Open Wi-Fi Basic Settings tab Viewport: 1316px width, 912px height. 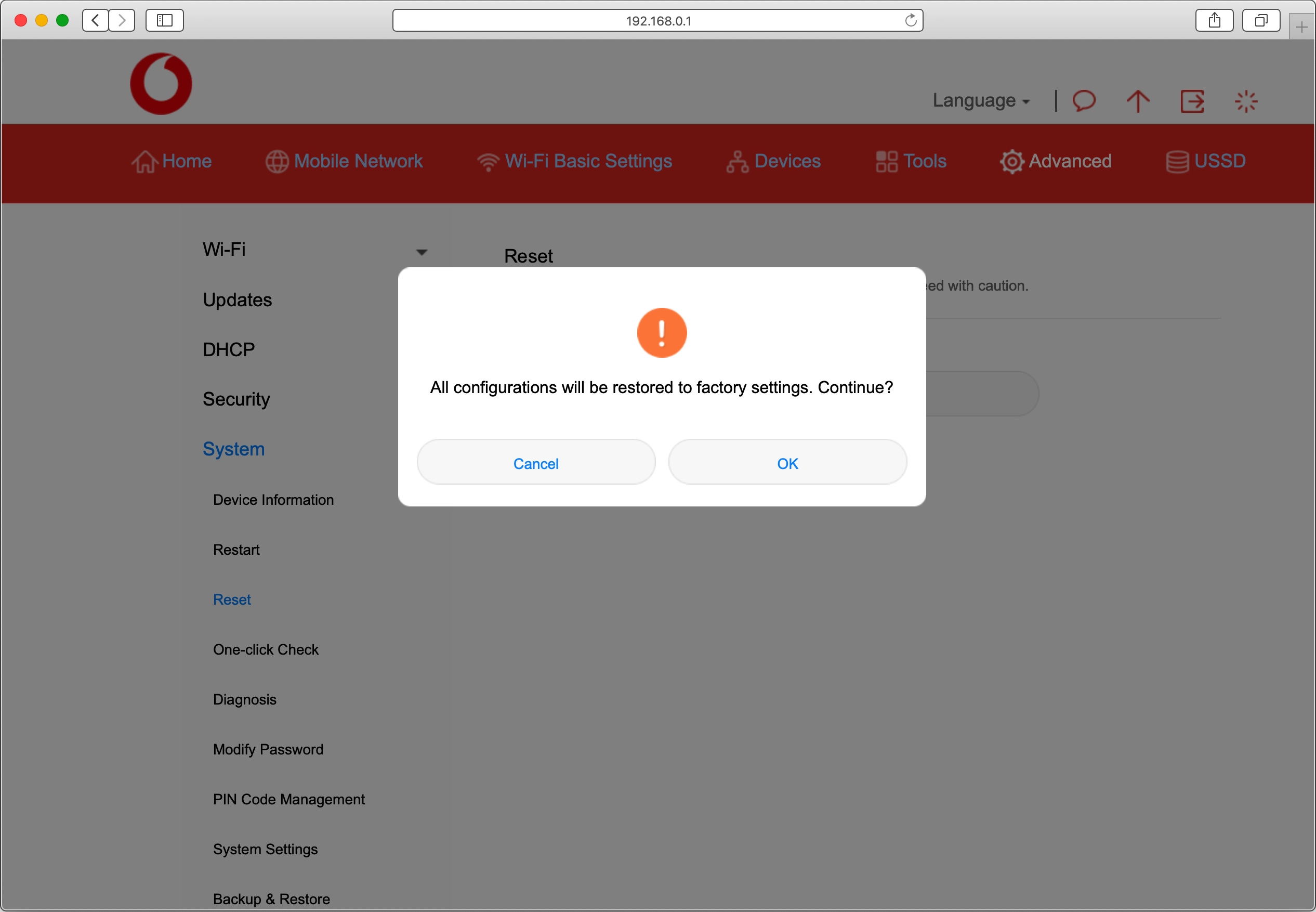click(574, 161)
